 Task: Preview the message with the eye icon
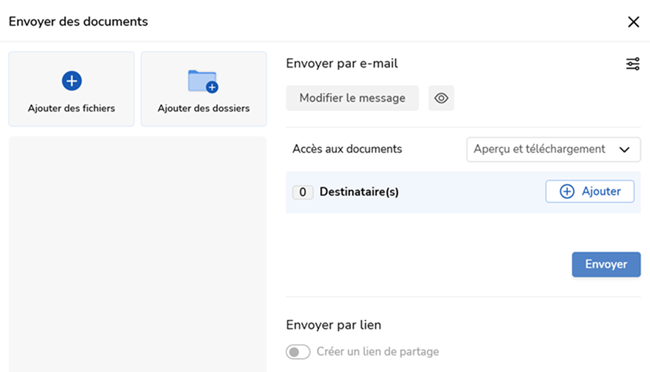coord(441,98)
